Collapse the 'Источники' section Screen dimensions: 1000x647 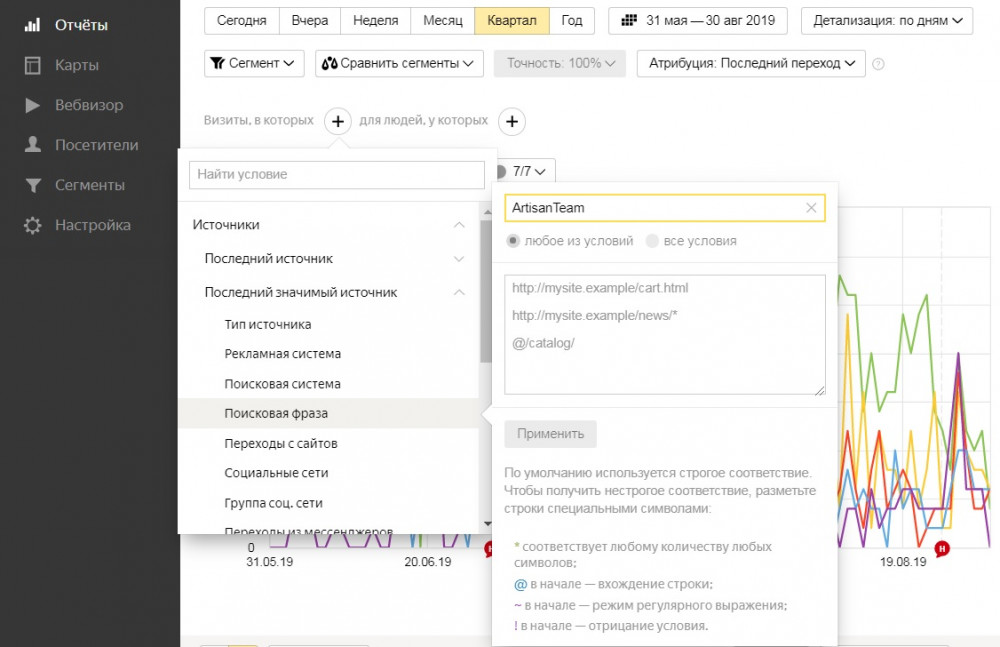459,225
